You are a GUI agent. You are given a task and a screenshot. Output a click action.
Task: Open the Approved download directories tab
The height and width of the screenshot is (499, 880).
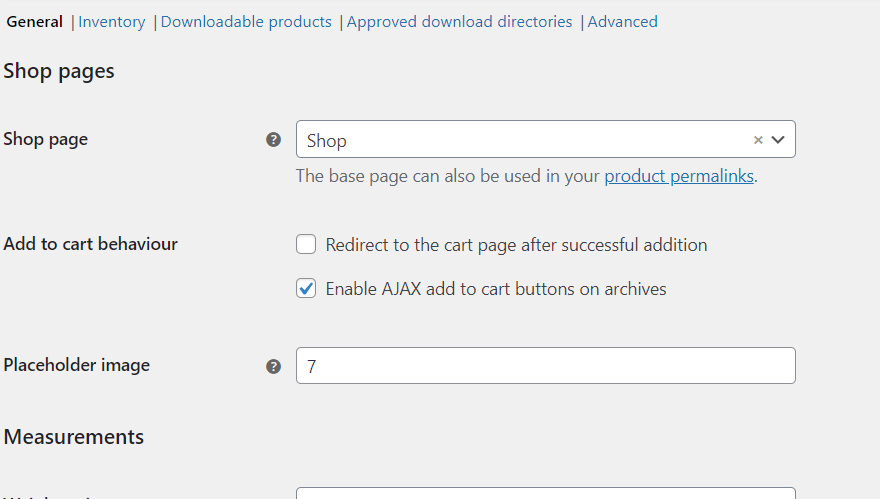coord(460,21)
